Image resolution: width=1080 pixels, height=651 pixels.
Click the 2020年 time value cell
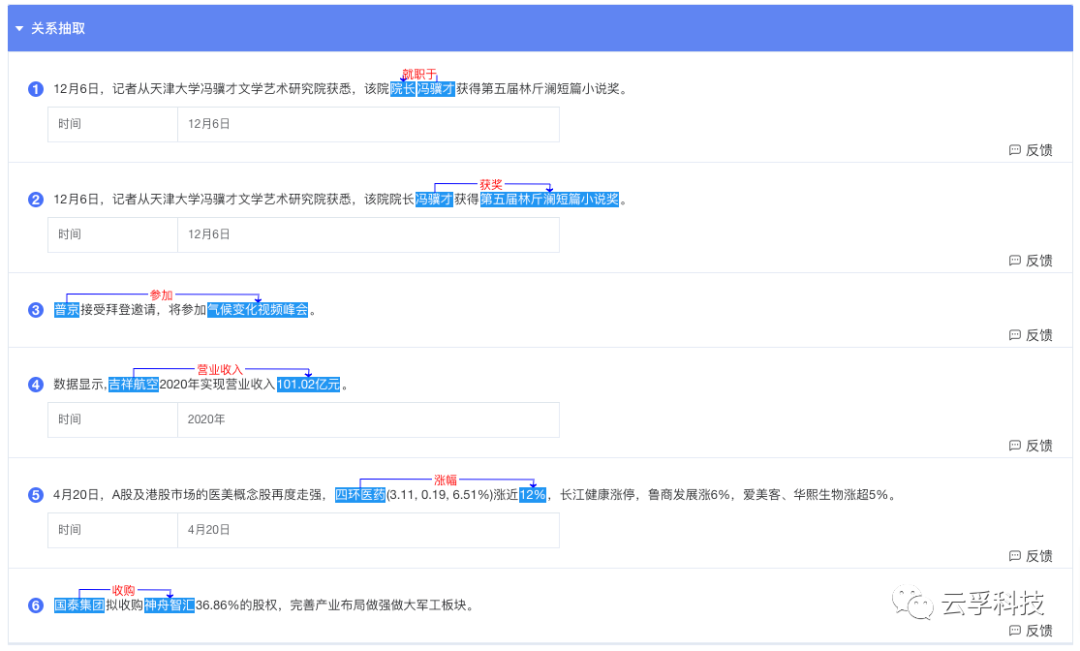[x=368, y=420]
